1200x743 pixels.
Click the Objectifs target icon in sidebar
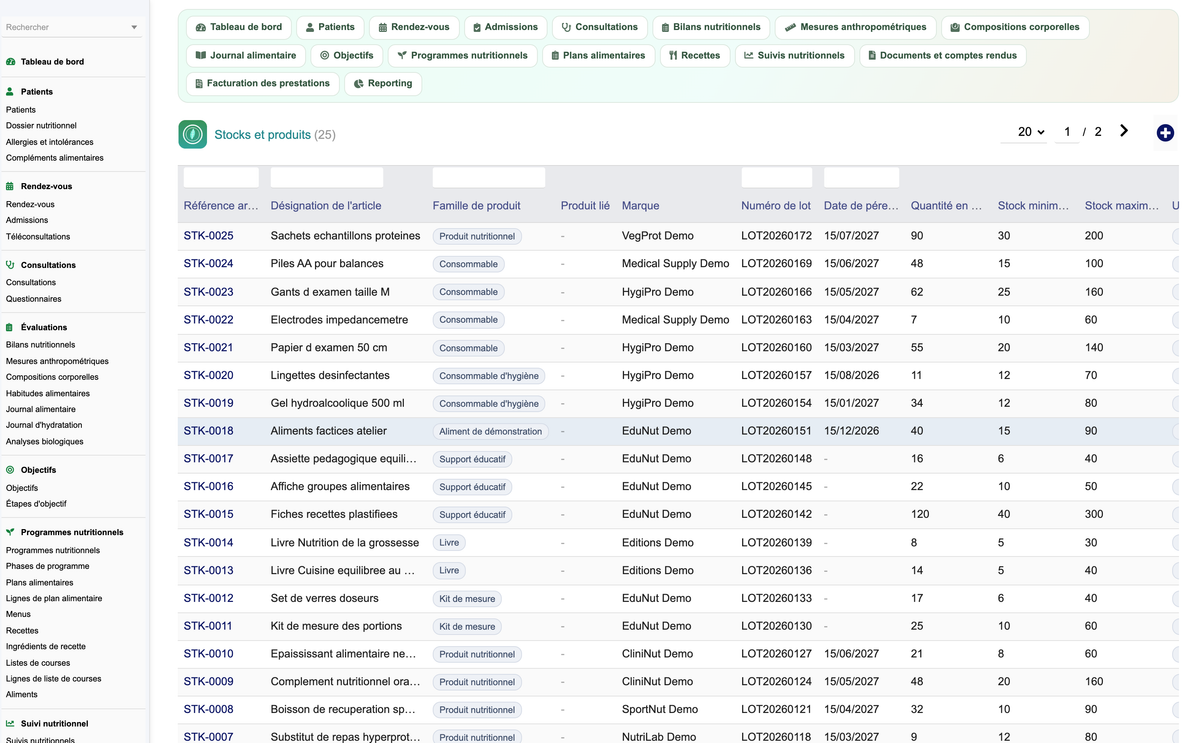click(10, 470)
